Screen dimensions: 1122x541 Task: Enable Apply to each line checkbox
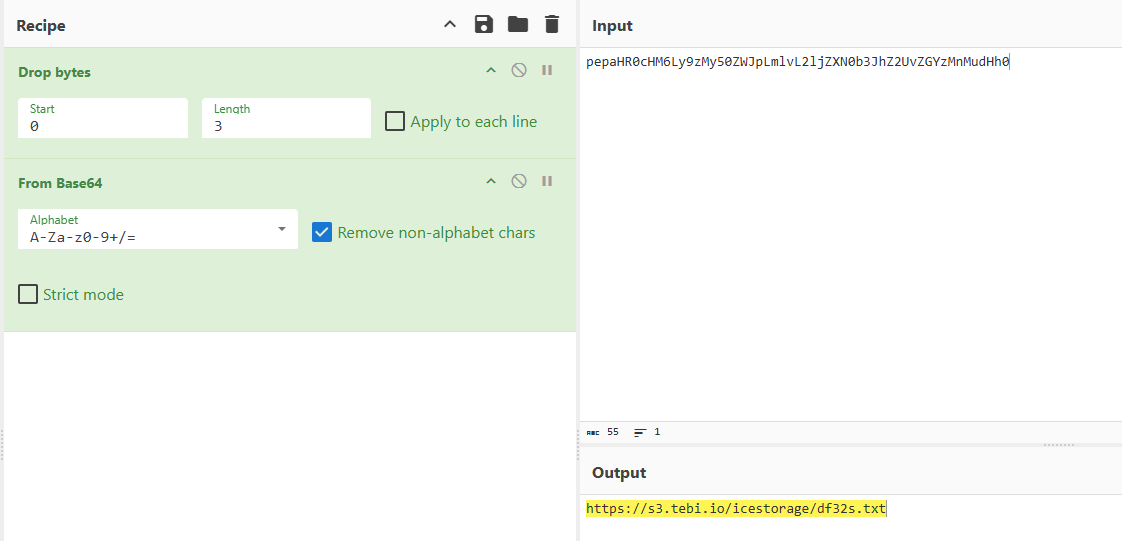(395, 121)
